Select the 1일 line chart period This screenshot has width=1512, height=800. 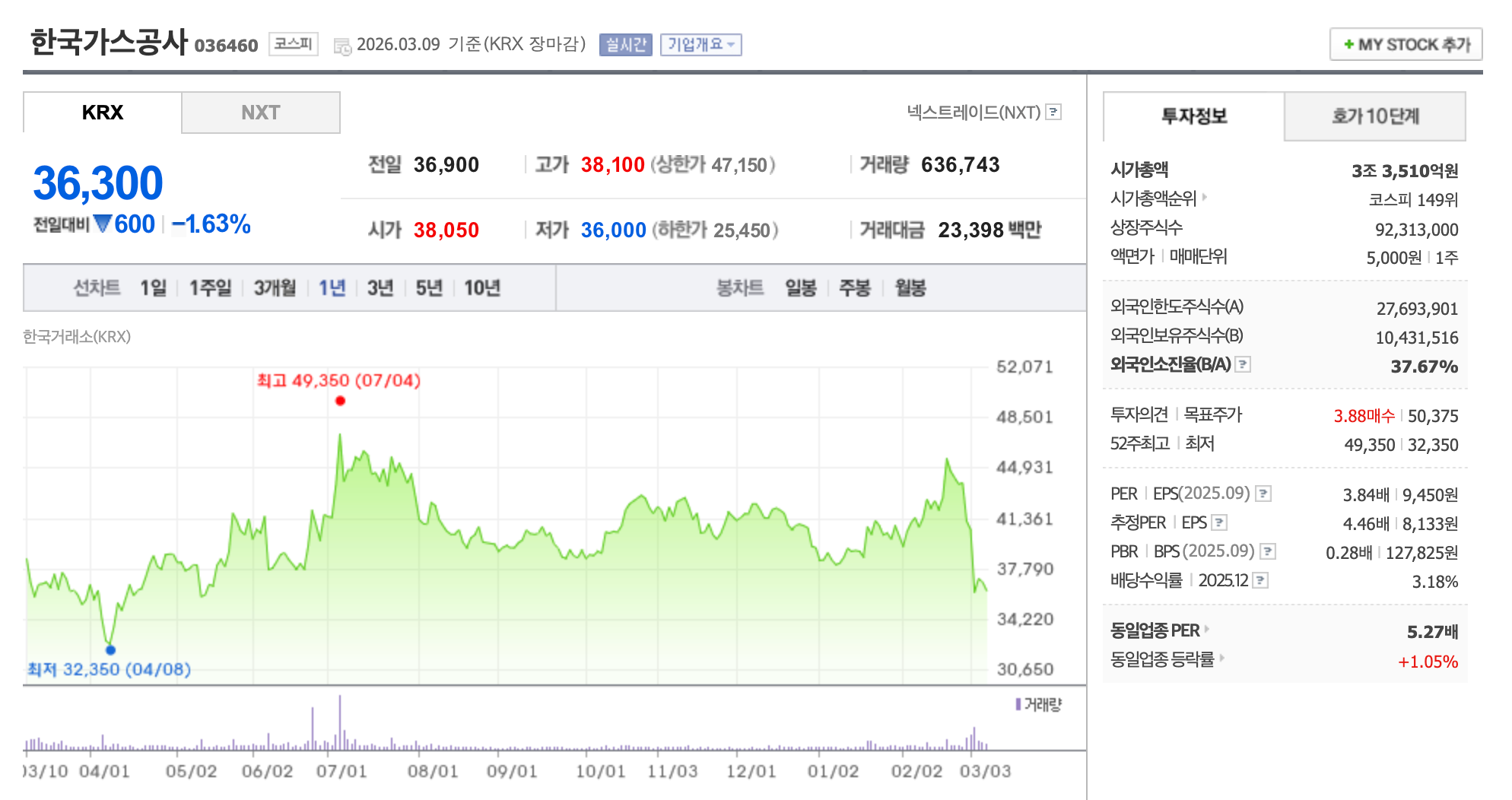tap(153, 287)
